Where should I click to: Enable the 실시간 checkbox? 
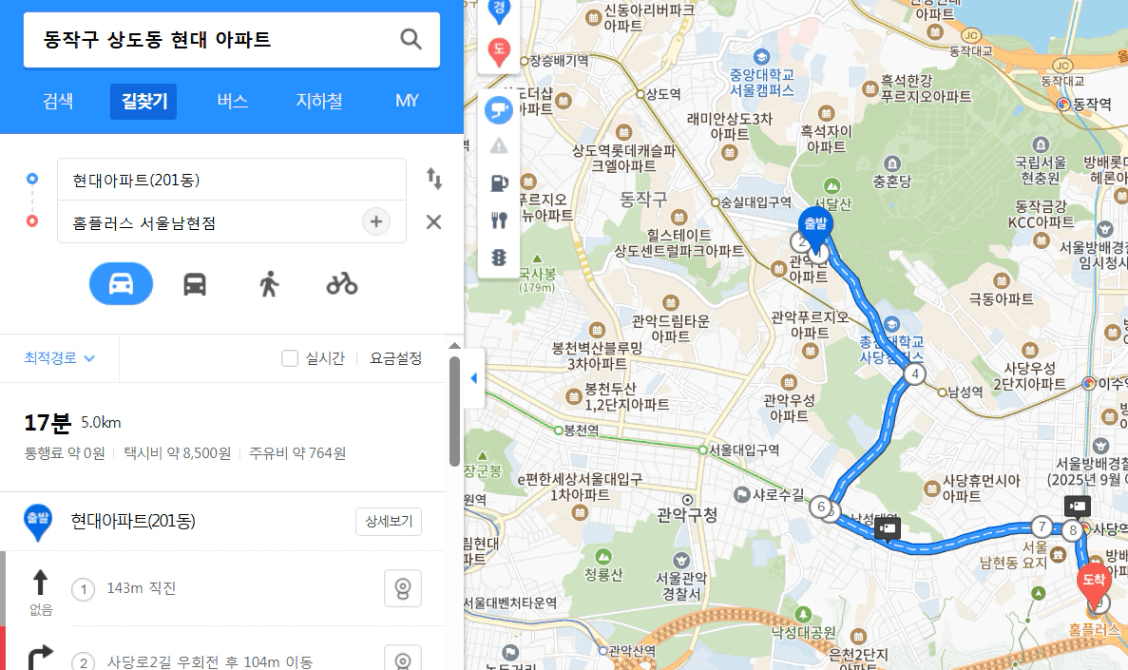coord(290,358)
